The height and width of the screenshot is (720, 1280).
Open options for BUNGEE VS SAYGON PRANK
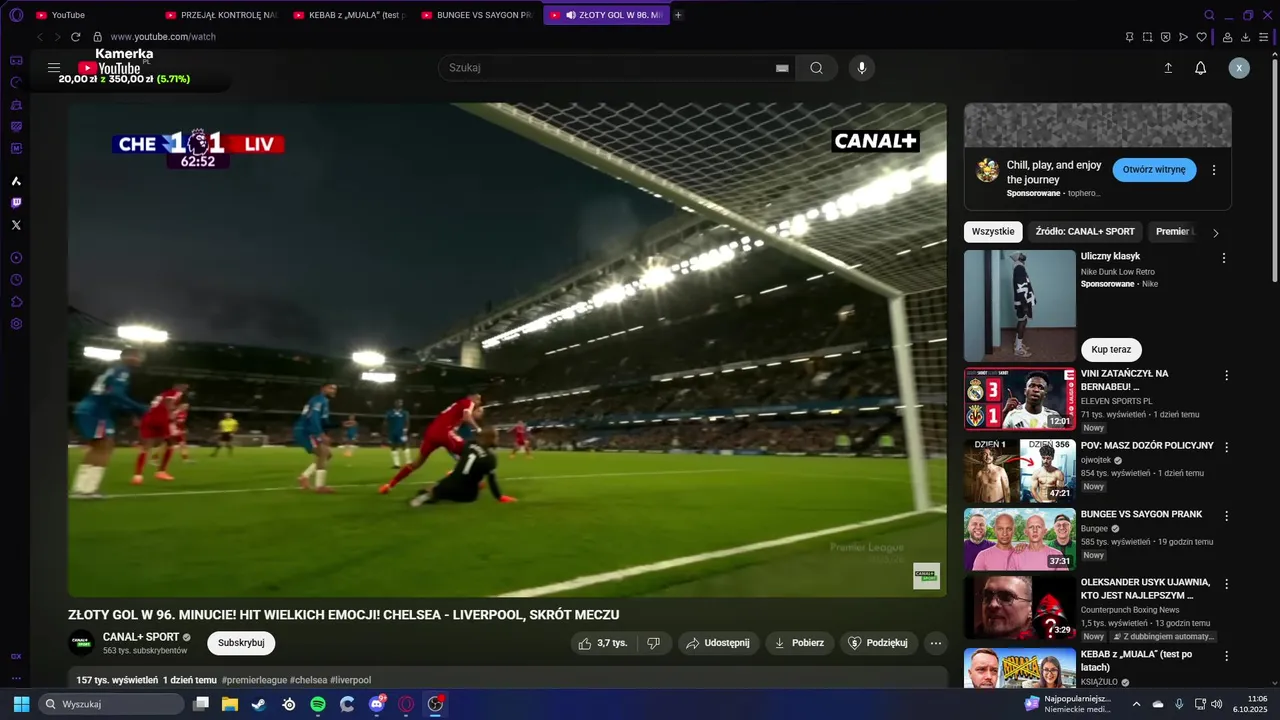(x=1227, y=516)
